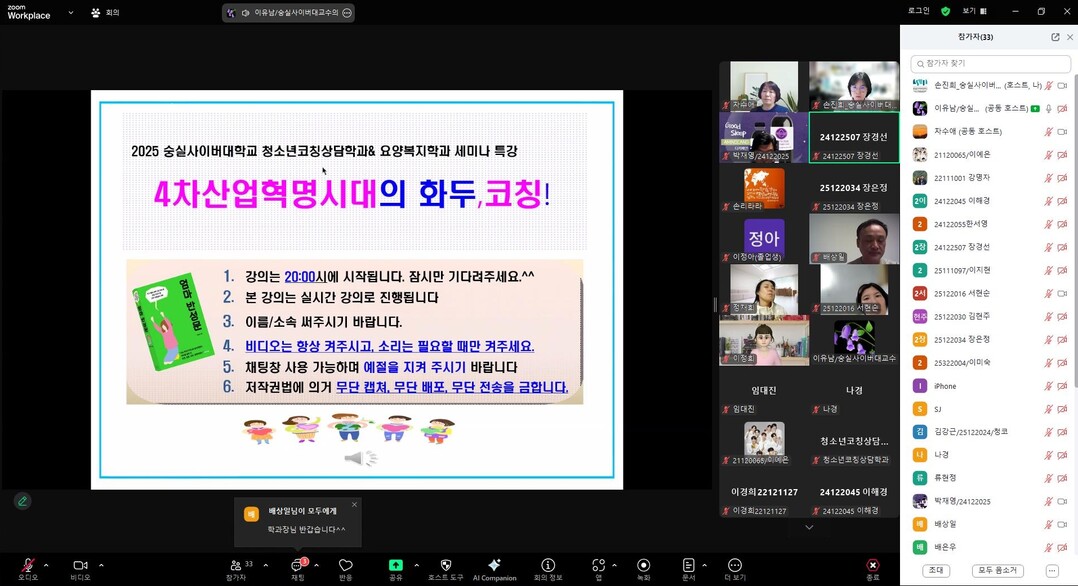Image resolution: width=1078 pixels, height=586 pixels.
Task: Click the green encryption shield icon
Action: (x=945, y=11)
